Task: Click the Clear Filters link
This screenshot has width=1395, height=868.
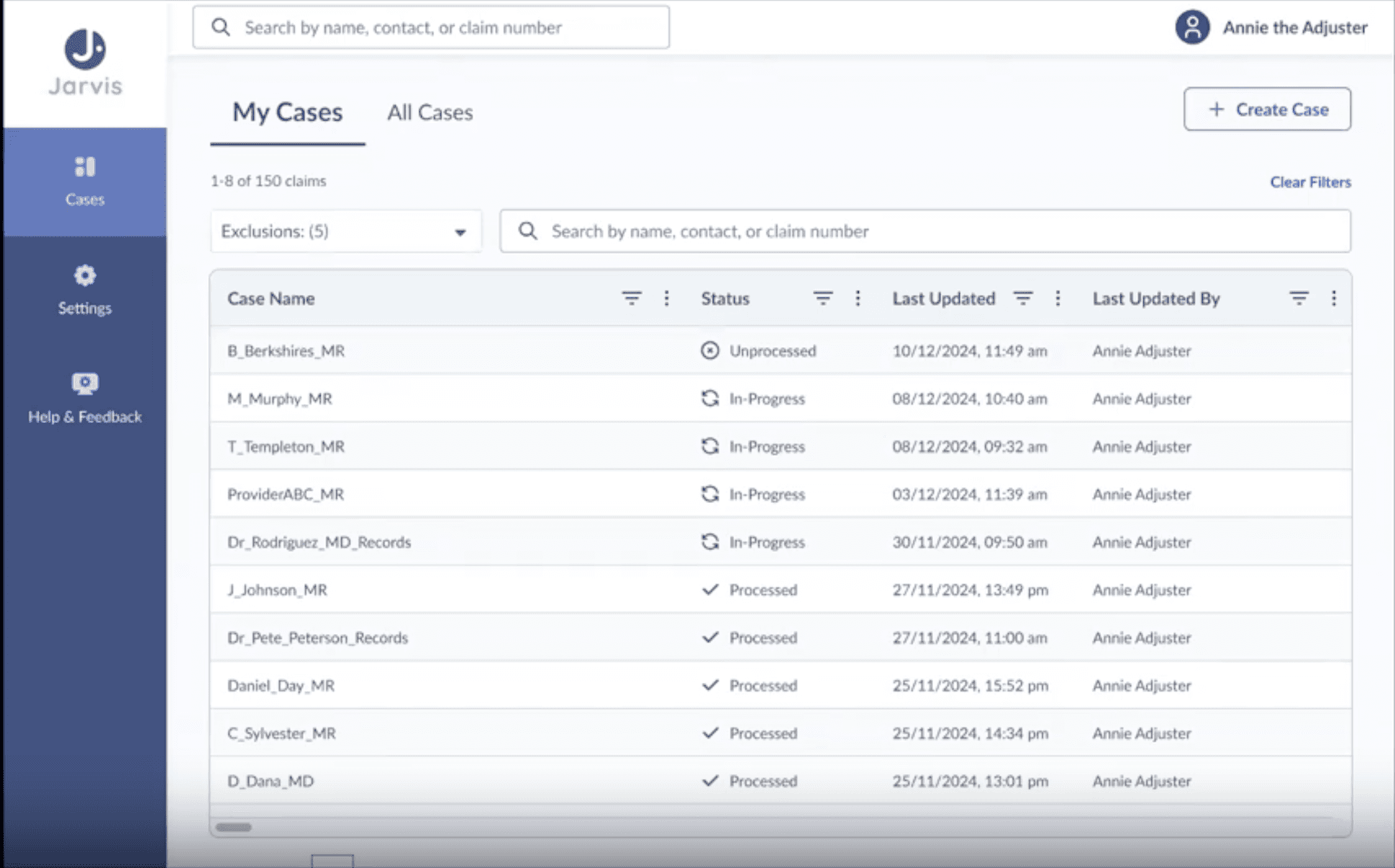Action: [x=1310, y=182]
